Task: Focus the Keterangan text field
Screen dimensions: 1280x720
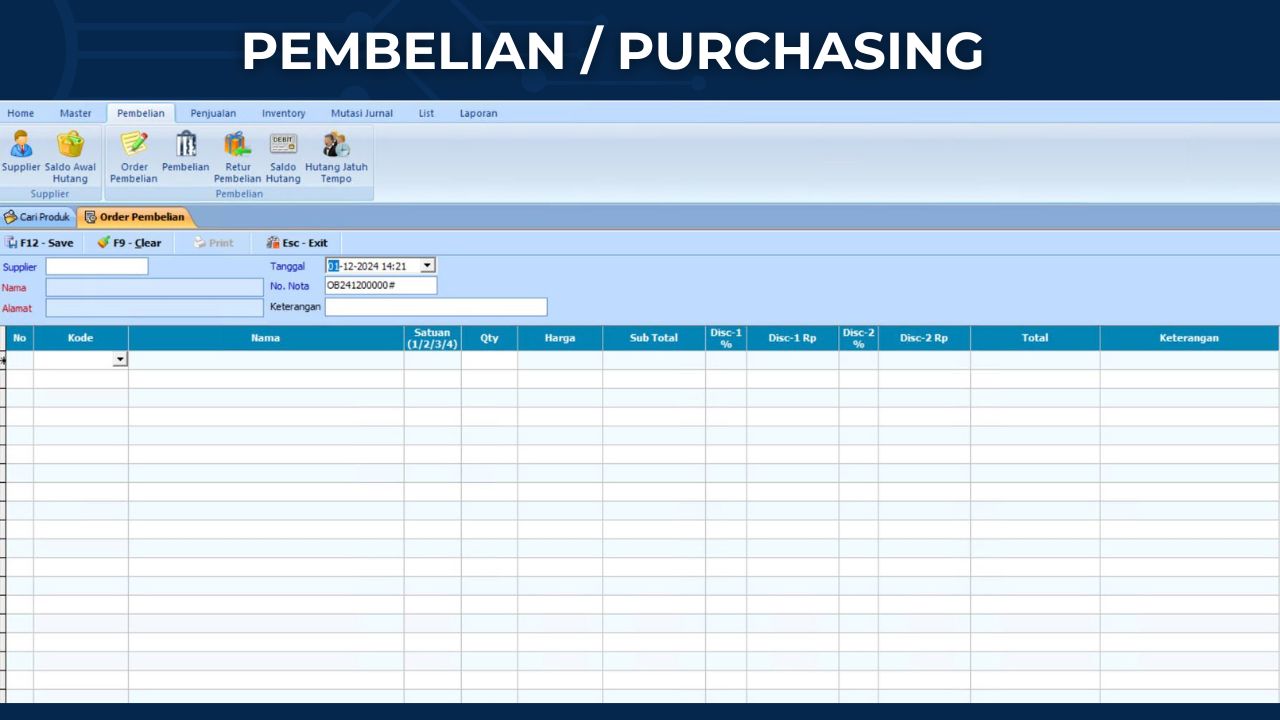Action: point(436,307)
